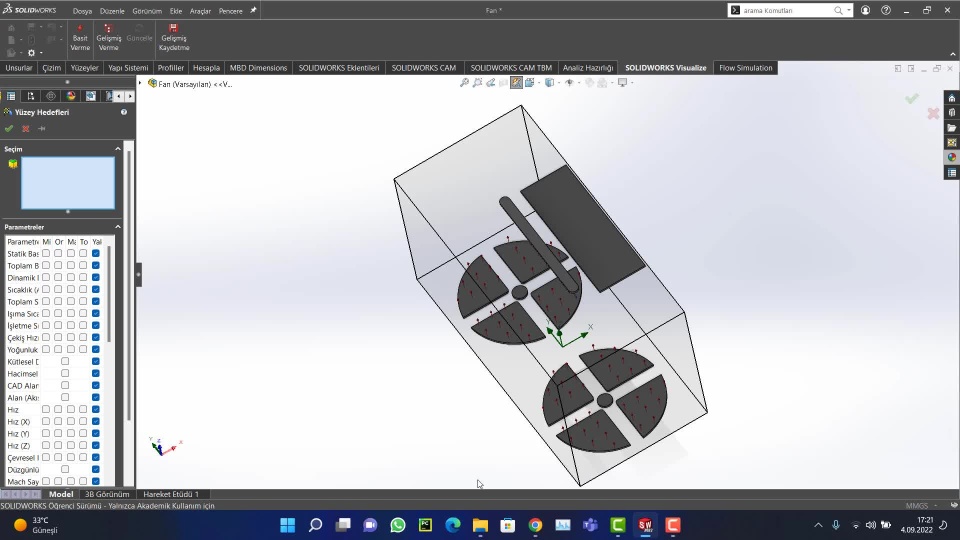Open help for Yüzey Hedefleri

124,112
